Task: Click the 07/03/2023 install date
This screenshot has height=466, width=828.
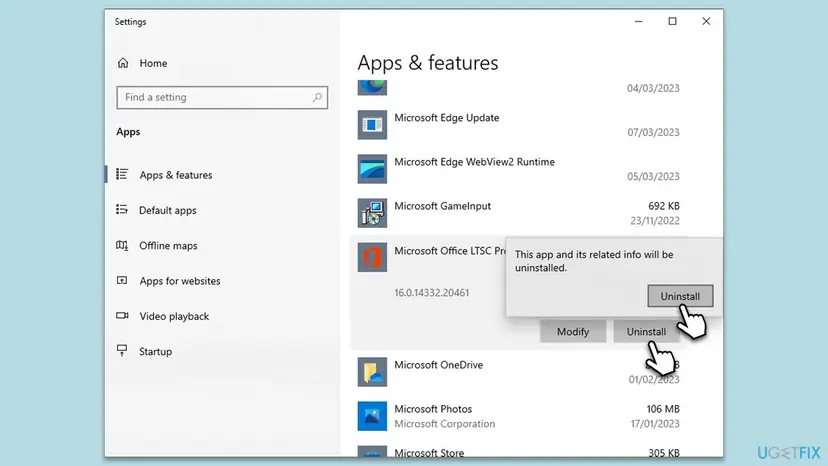Action: point(653,132)
